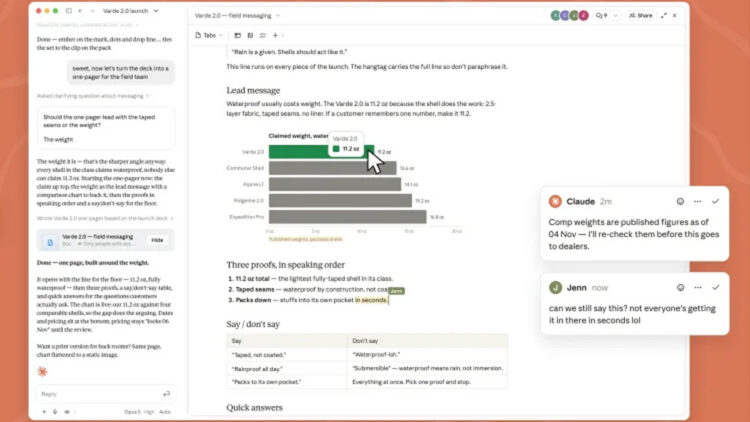Click the purple collaborator avatar
The width and height of the screenshot is (750, 422).
pyautogui.click(x=565, y=15)
